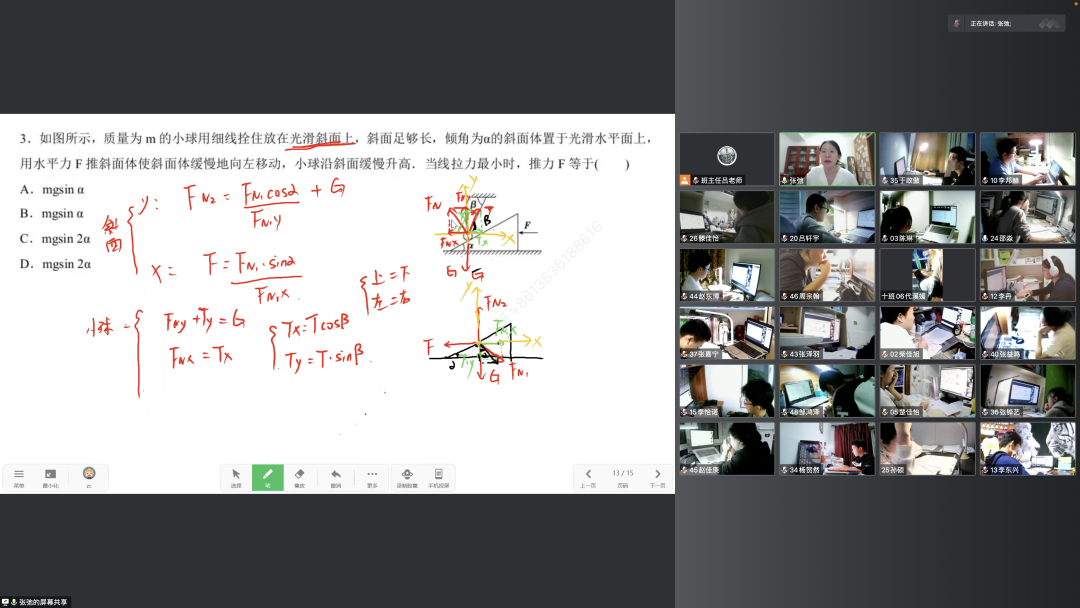Select video tile of 13李东兴

point(1028,448)
